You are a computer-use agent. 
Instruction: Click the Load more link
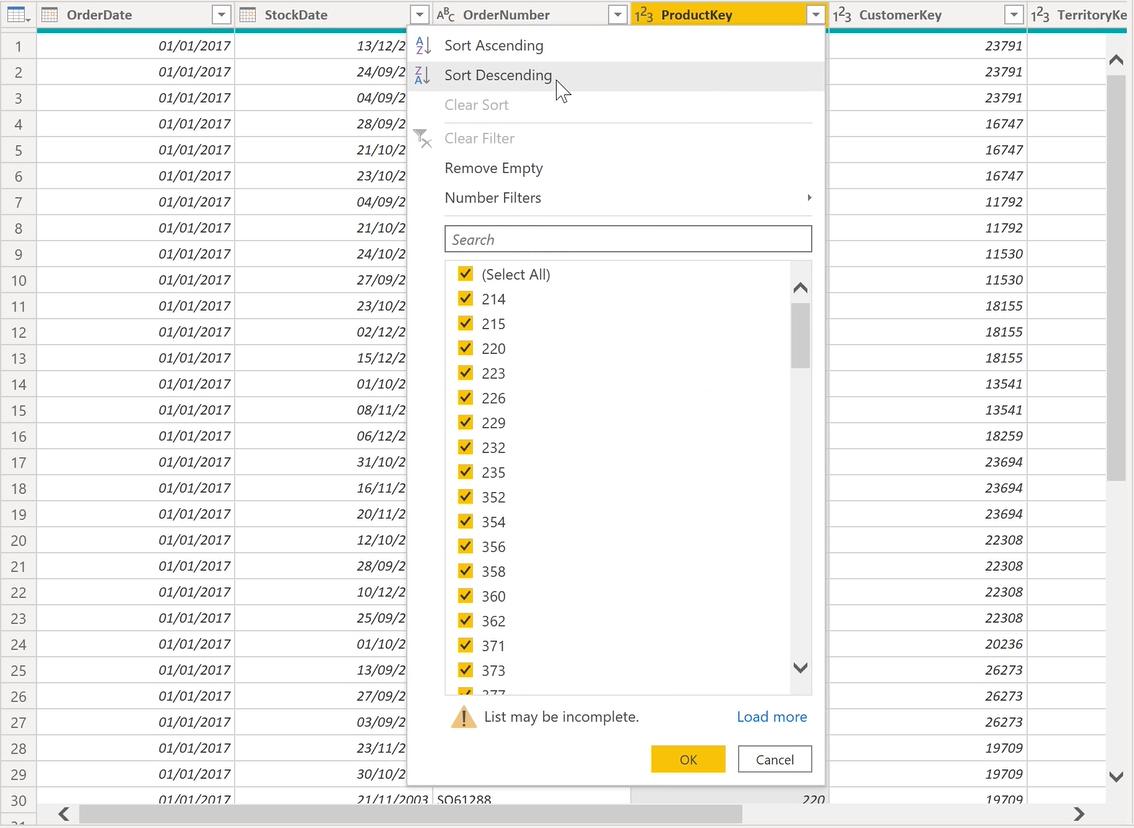771,717
